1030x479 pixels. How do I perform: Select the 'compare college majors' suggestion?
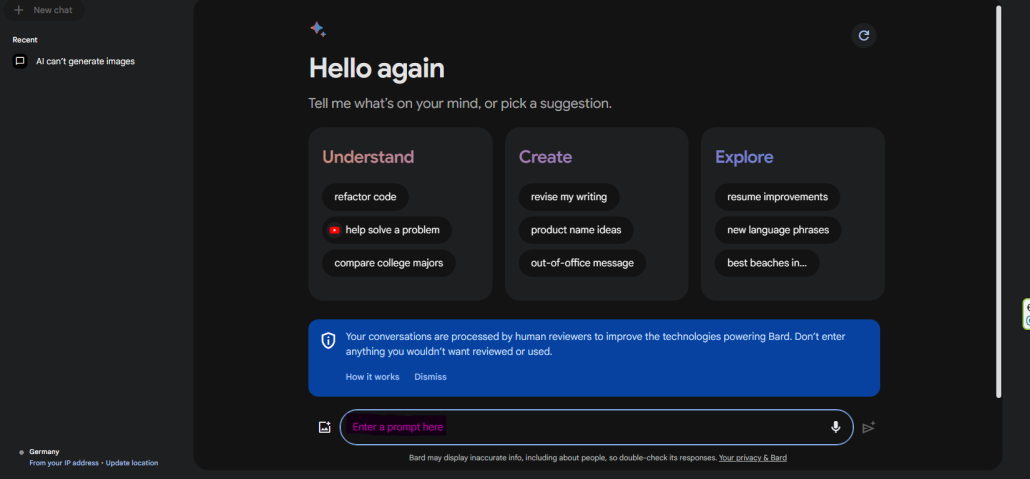coord(389,263)
